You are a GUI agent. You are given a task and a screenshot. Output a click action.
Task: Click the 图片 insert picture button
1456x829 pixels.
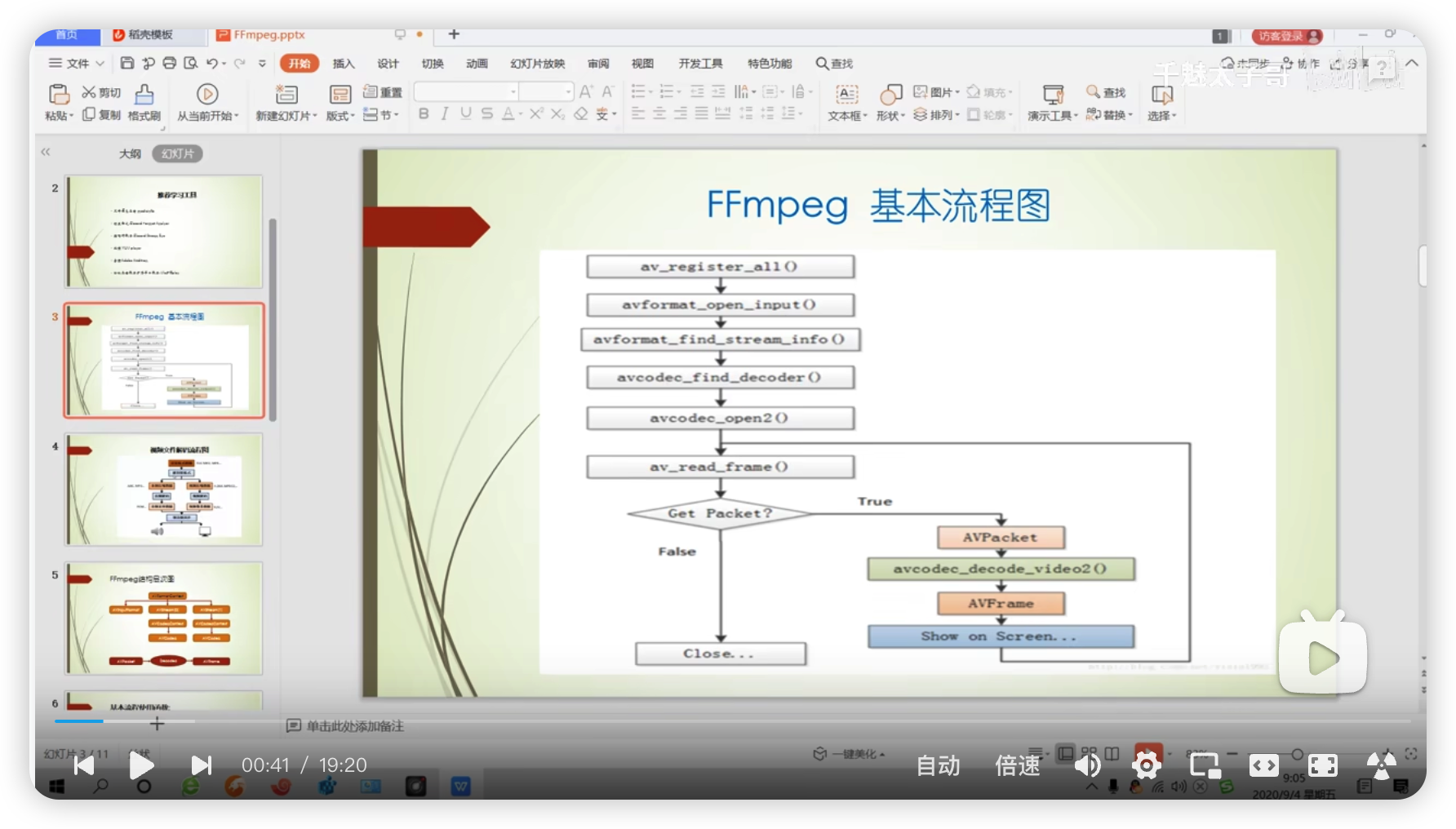pos(936,92)
